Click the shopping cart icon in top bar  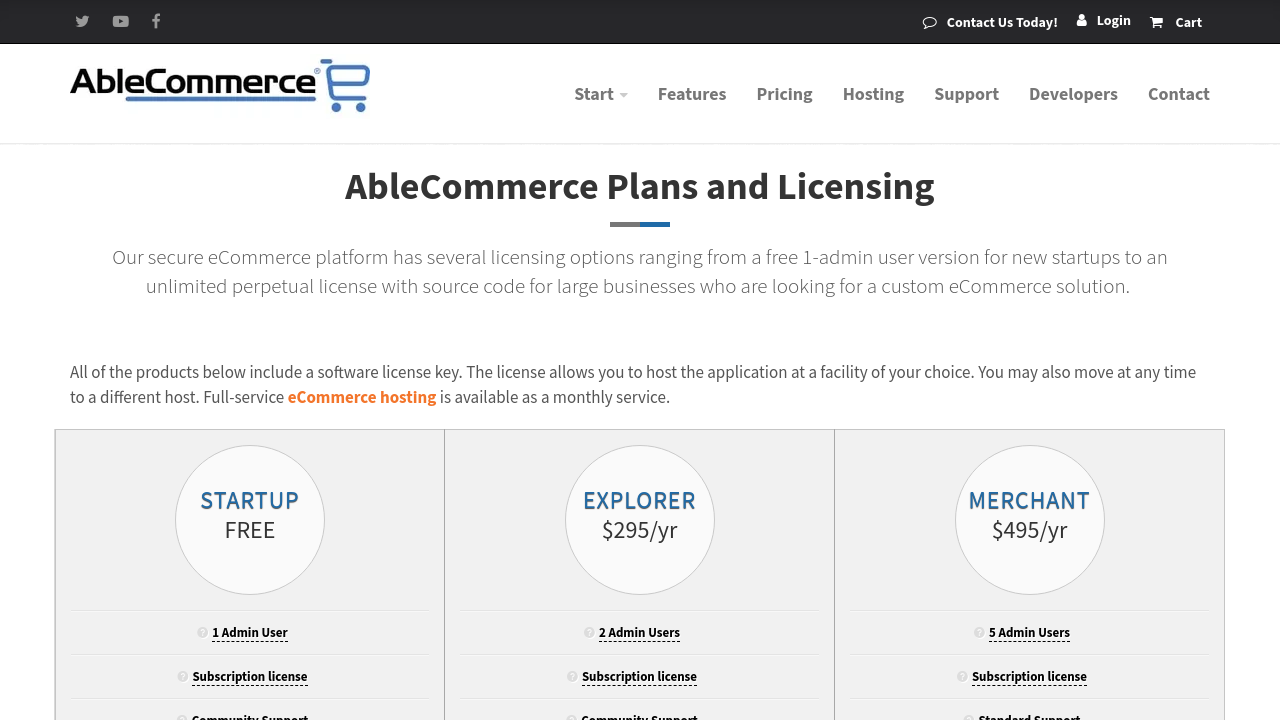[x=1157, y=22]
